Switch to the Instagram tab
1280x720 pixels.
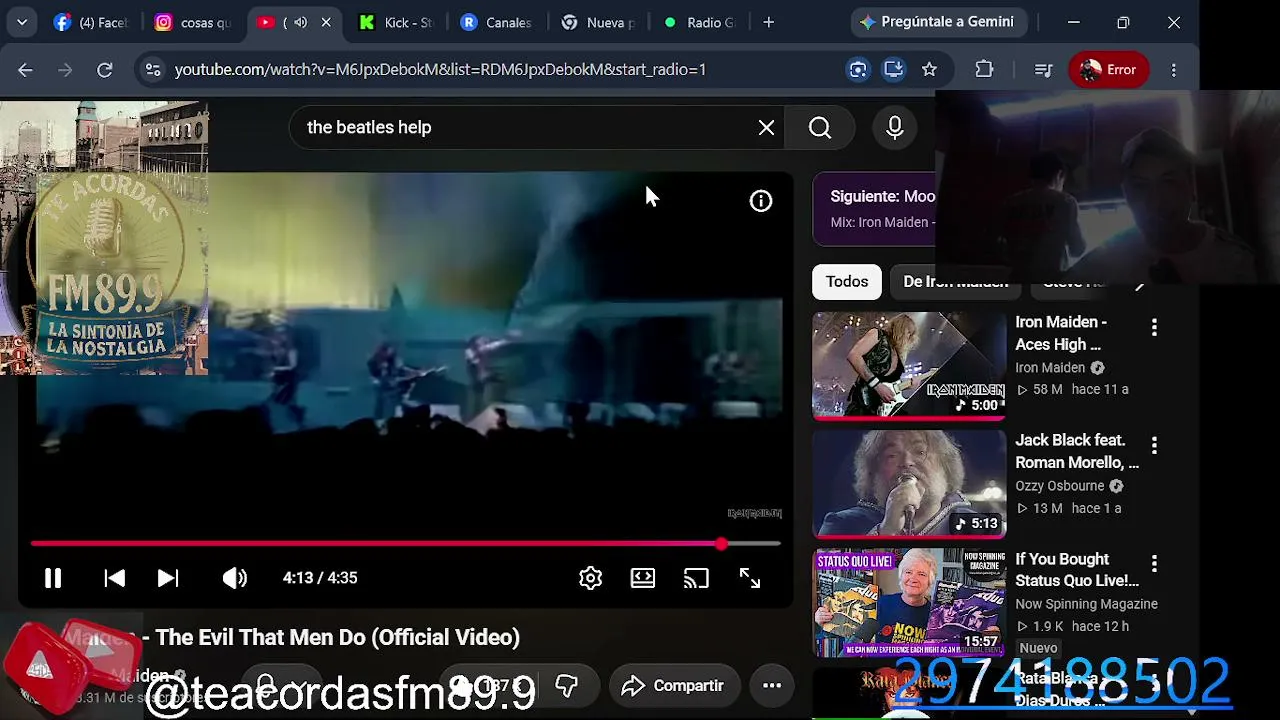point(192,22)
